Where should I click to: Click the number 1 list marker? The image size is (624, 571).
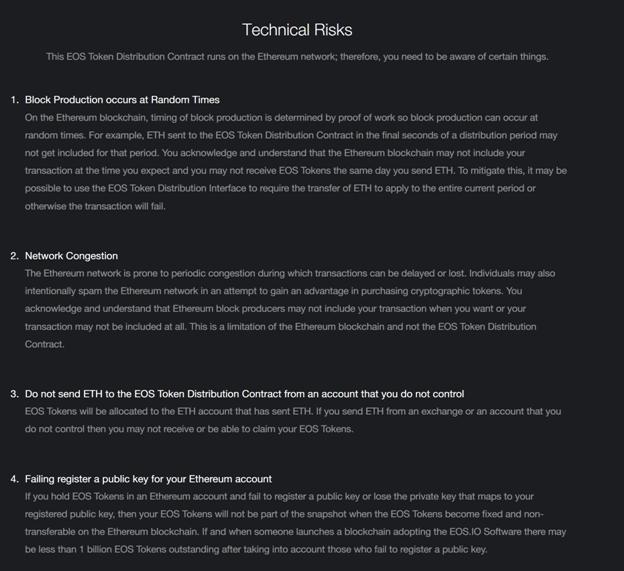(x=15, y=100)
